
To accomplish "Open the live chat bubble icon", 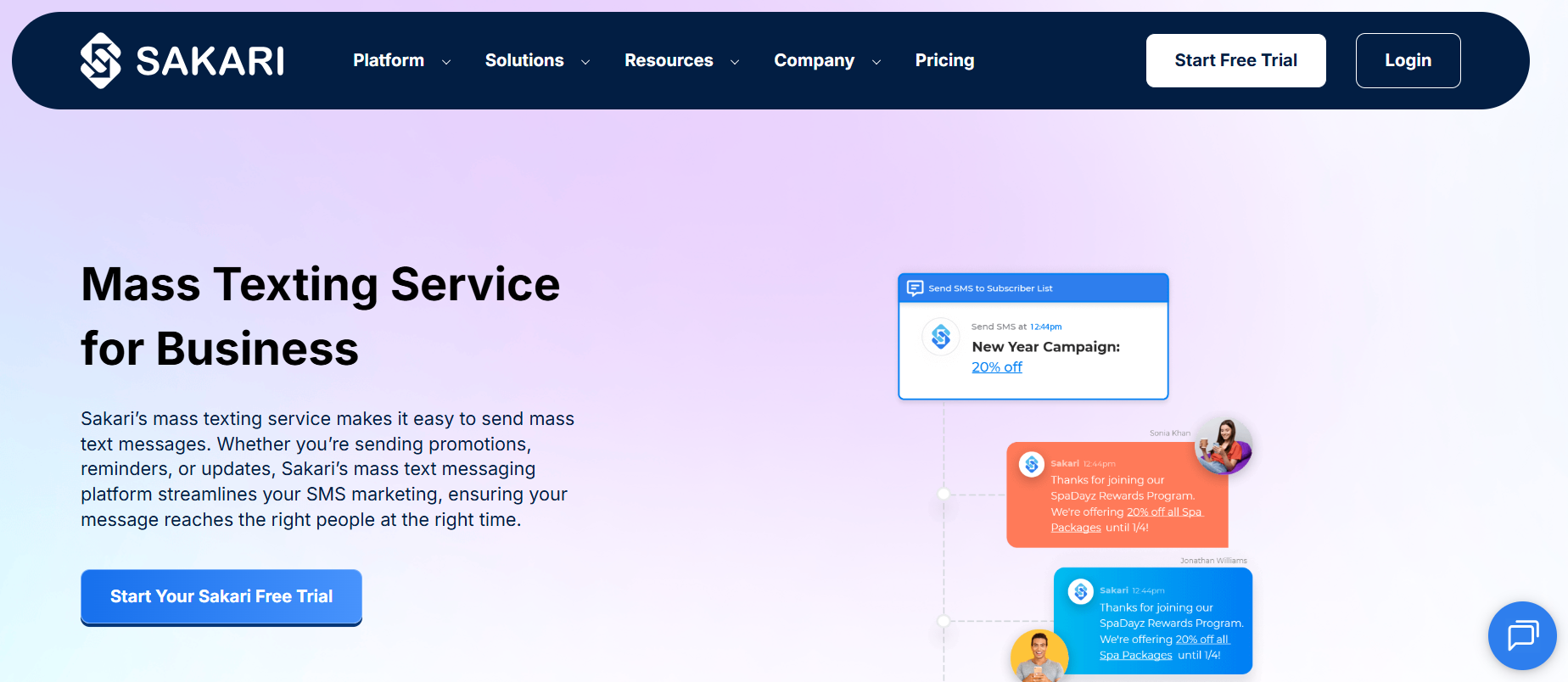I will (1522, 635).
